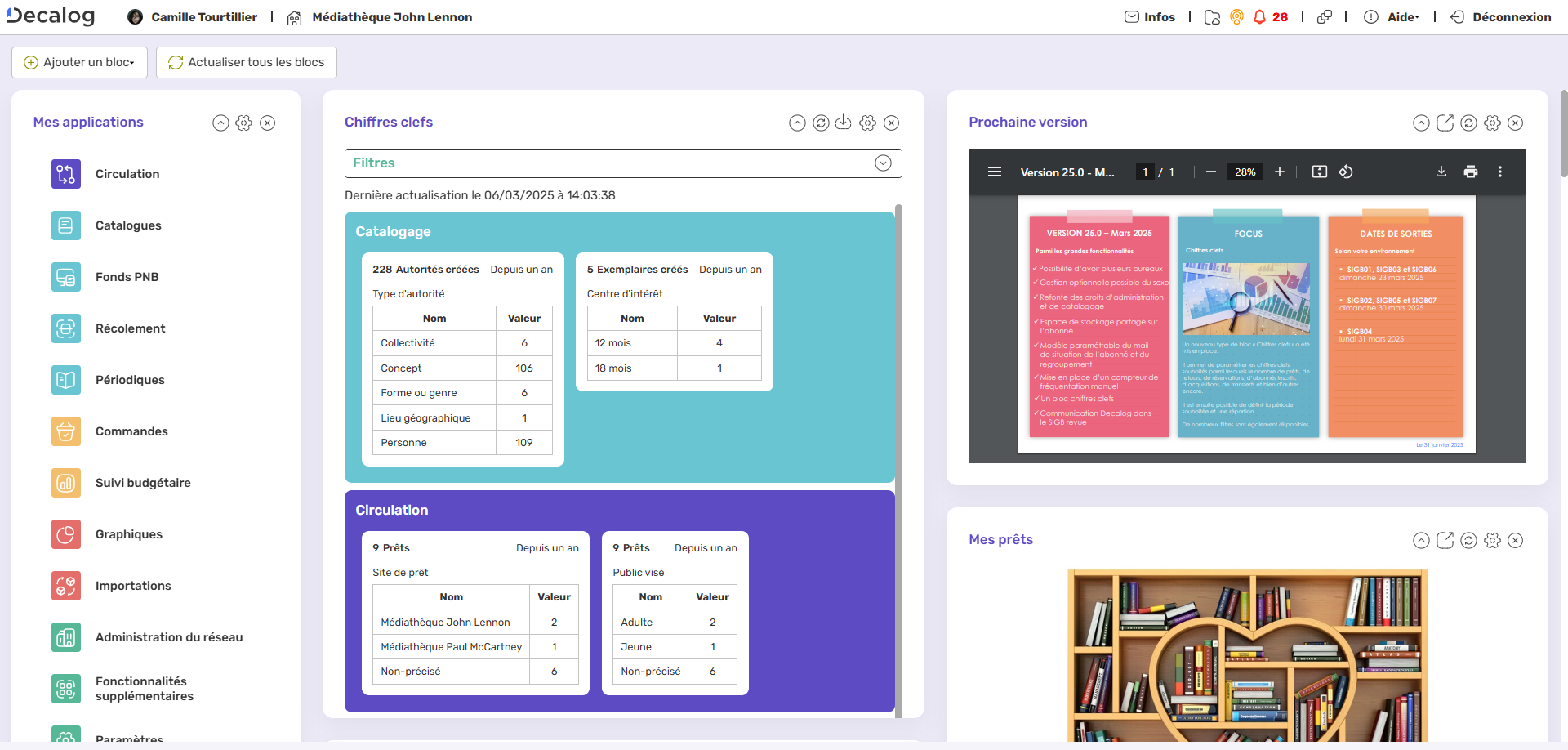Click the red notifications bell icon

pos(1259,17)
